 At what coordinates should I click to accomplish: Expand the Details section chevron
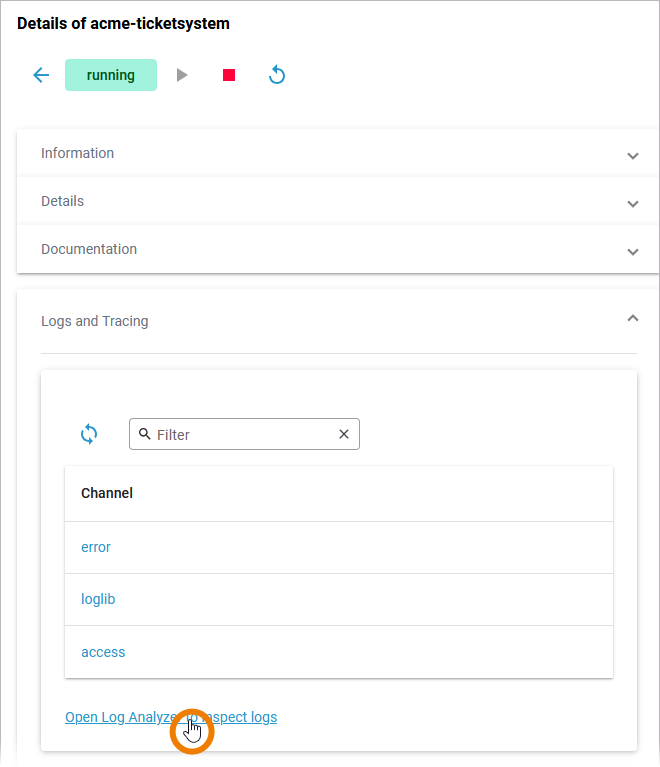pyautogui.click(x=632, y=203)
